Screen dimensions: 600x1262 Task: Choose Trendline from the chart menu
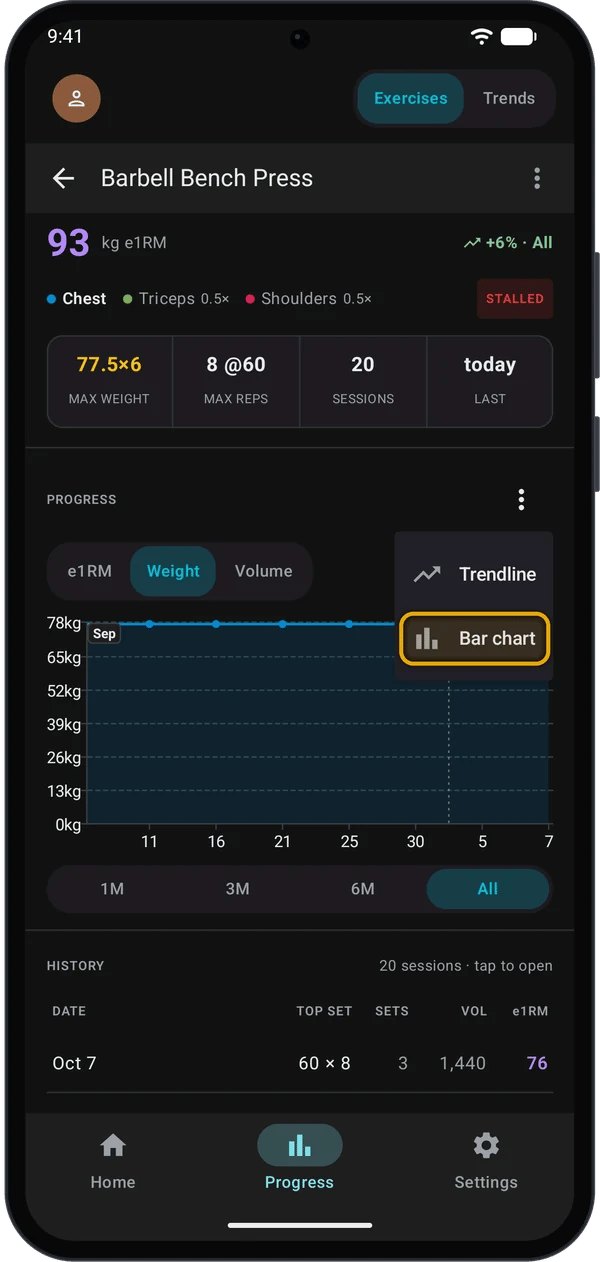tap(474, 574)
